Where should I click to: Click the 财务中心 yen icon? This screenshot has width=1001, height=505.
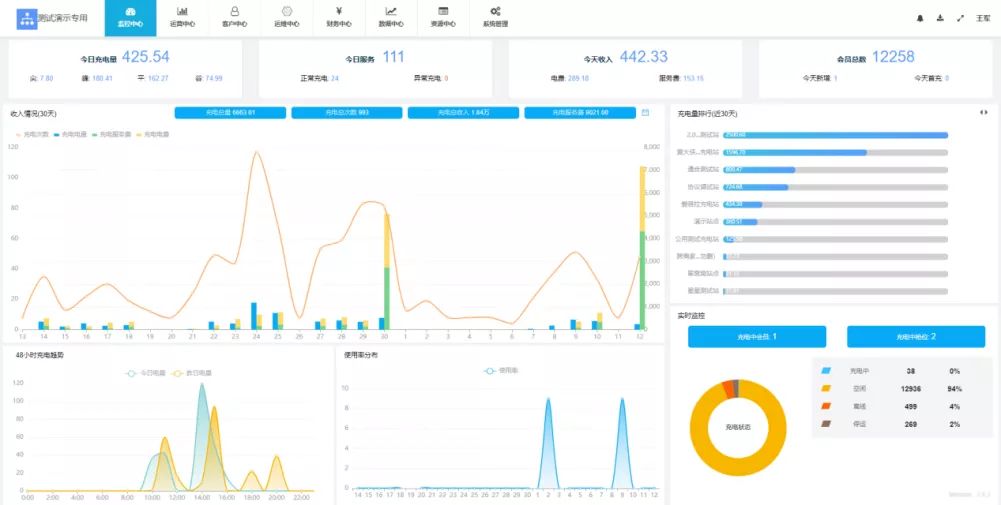click(x=339, y=12)
